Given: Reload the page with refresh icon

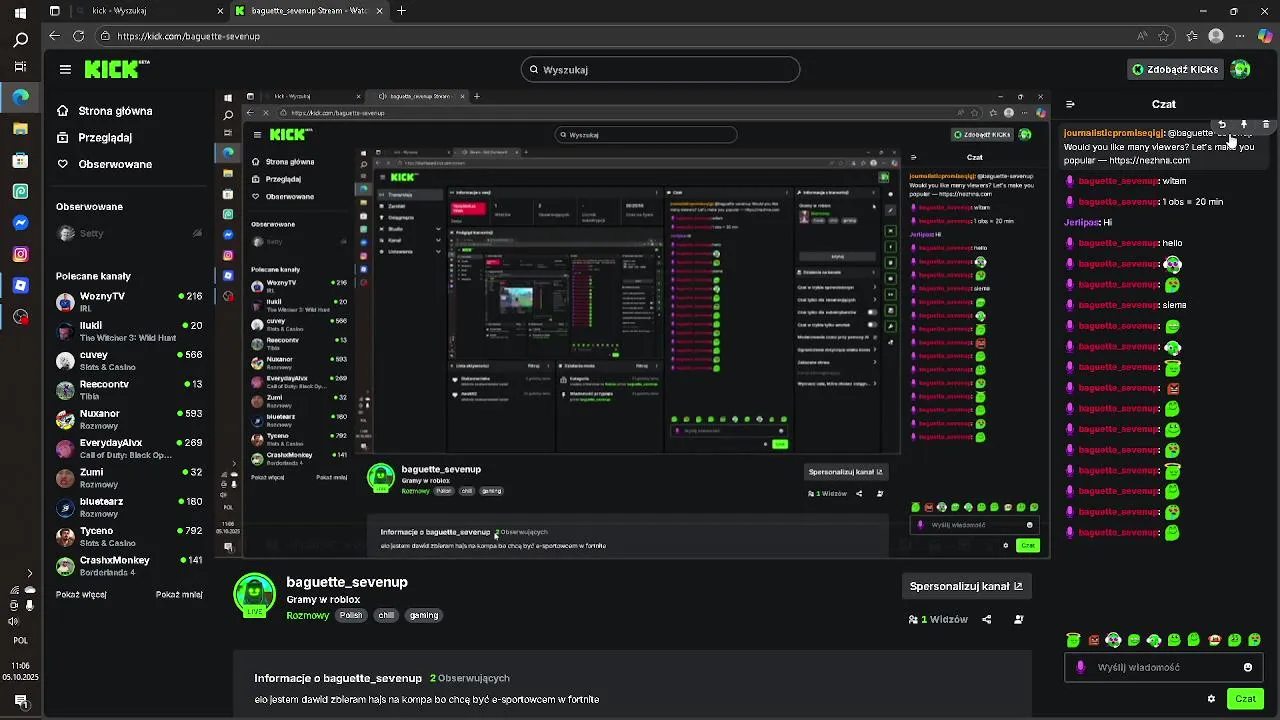Looking at the screenshot, I should click(79, 36).
